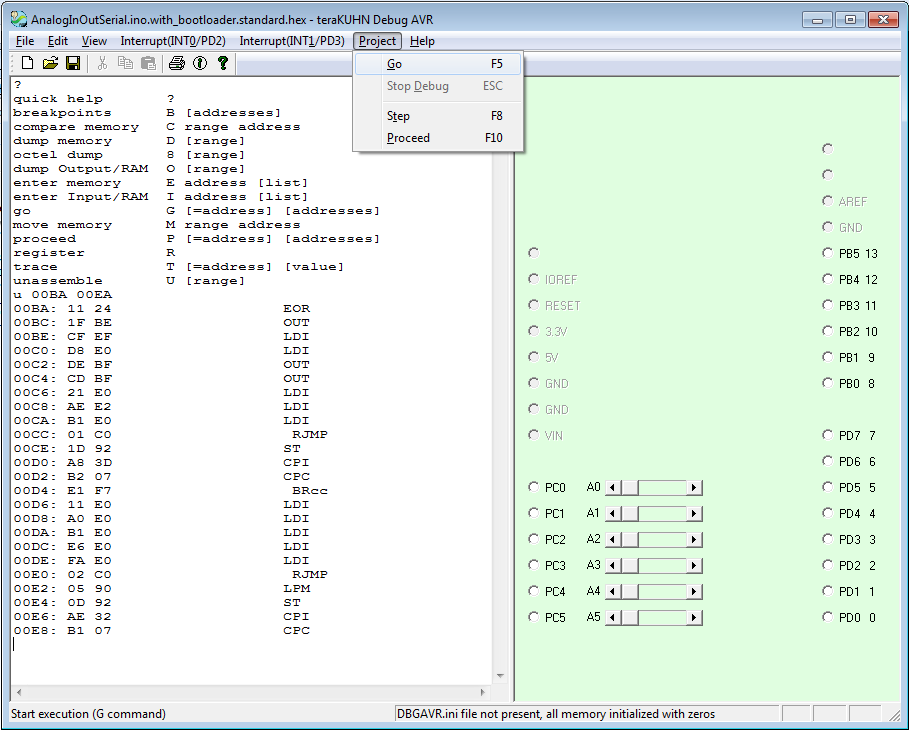
Task: Select the PC0 pin radio button
Action: tap(534, 488)
